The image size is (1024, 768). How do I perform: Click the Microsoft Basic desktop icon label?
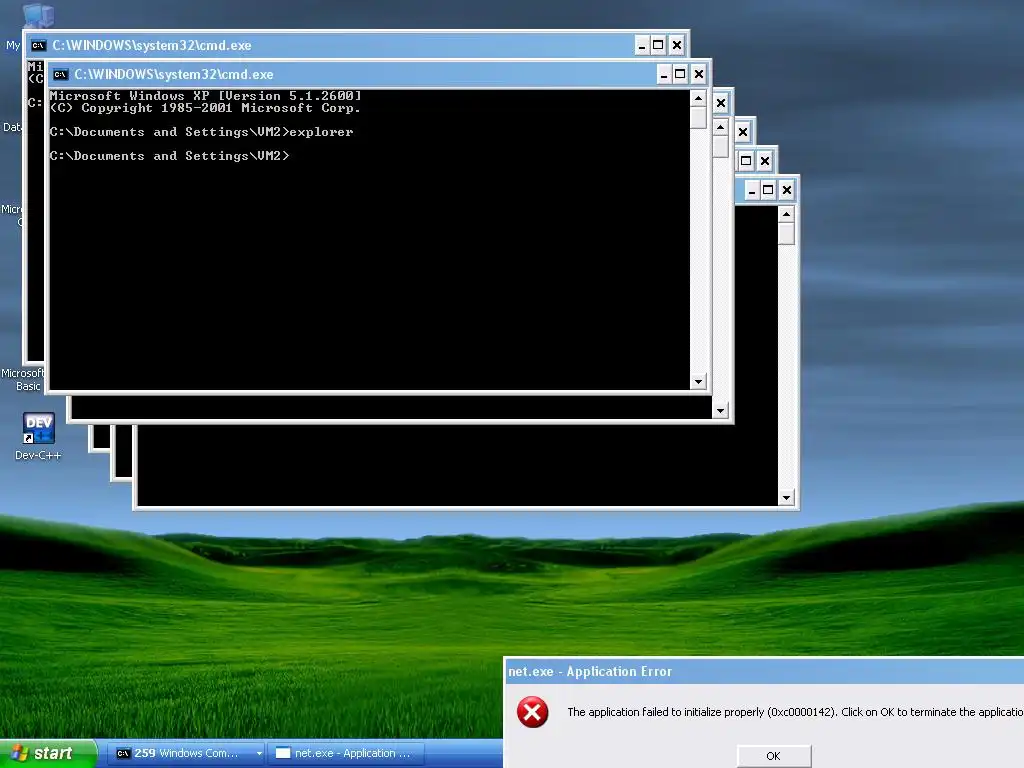(23, 379)
